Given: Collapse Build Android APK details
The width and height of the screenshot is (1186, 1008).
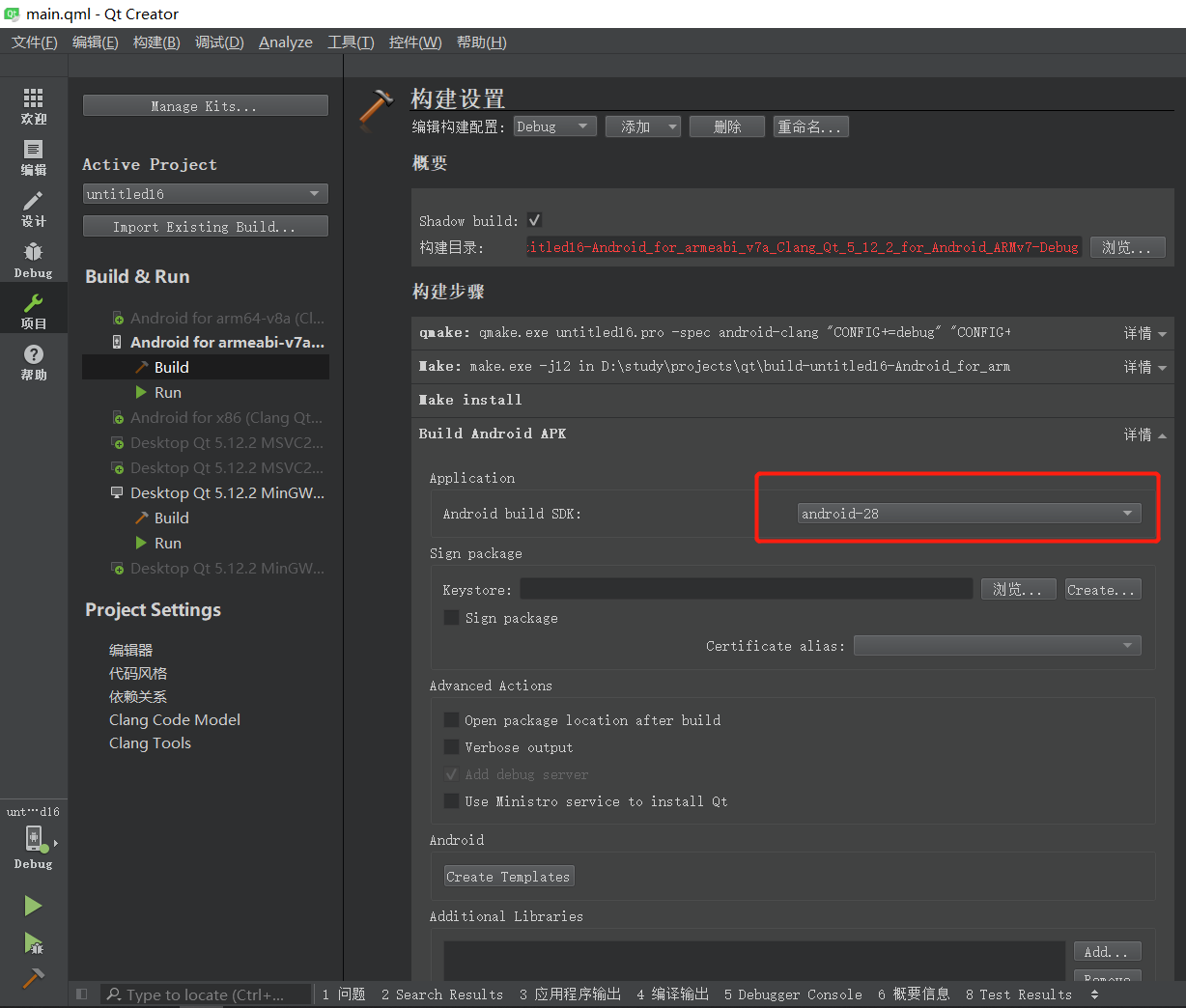Looking at the screenshot, I should [x=1145, y=434].
